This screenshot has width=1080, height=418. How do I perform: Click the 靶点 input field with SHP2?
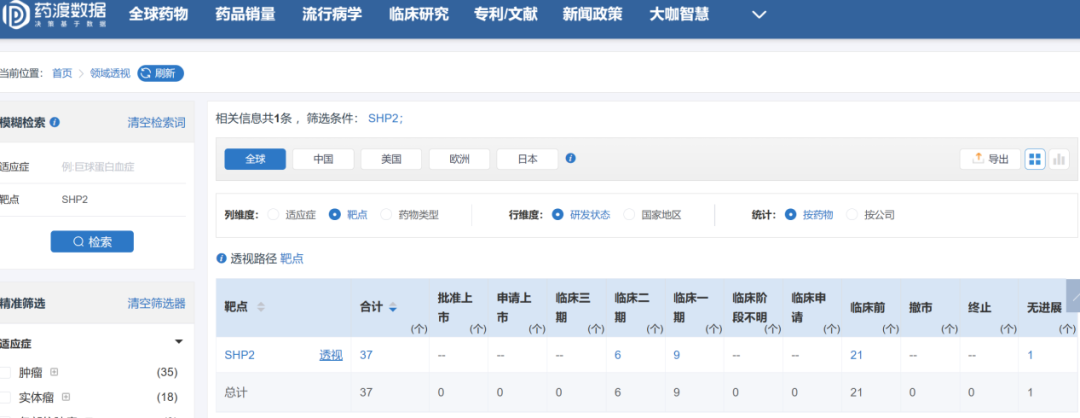120,199
